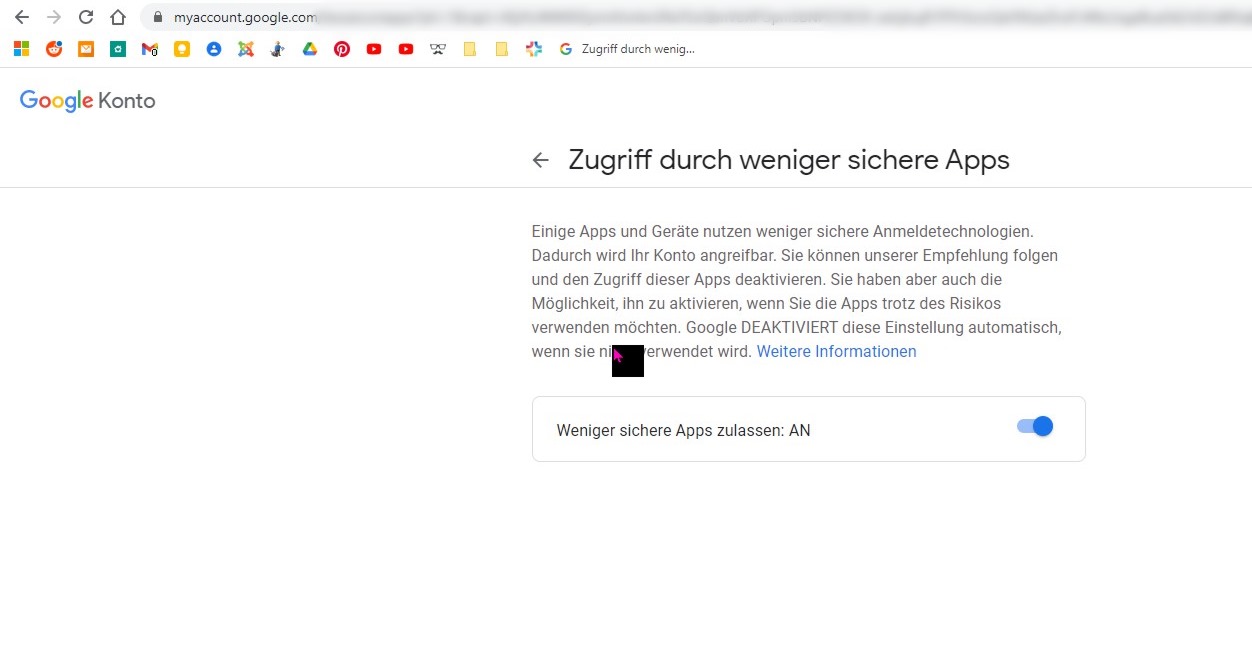Open the first YouTube bookmark
The image size is (1252, 671).
[374, 49]
